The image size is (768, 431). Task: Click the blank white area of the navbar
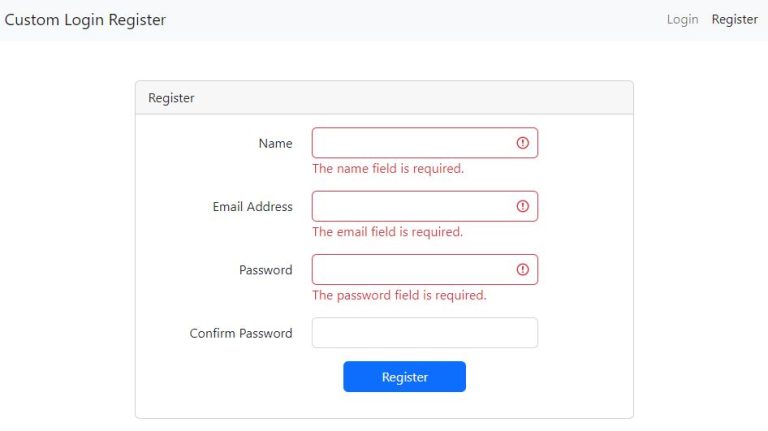point(416,20)
